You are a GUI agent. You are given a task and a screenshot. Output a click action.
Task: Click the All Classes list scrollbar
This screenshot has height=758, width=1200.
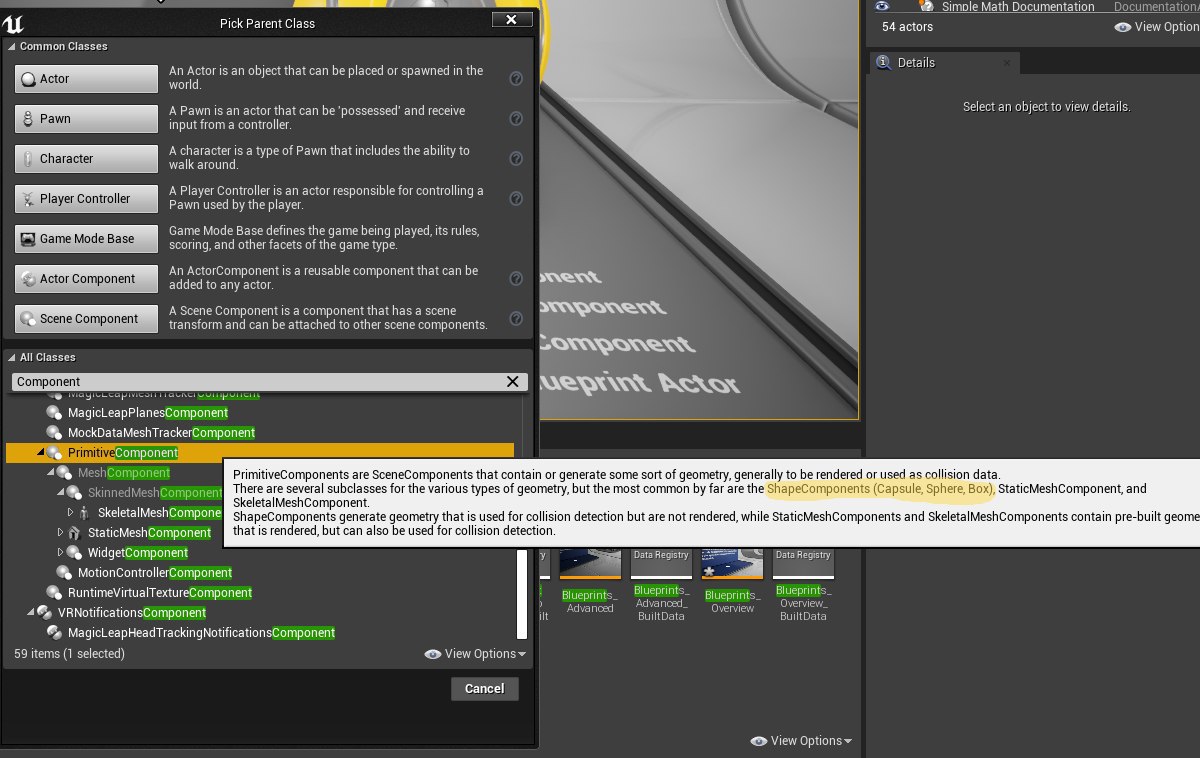(x=521, y=595)
